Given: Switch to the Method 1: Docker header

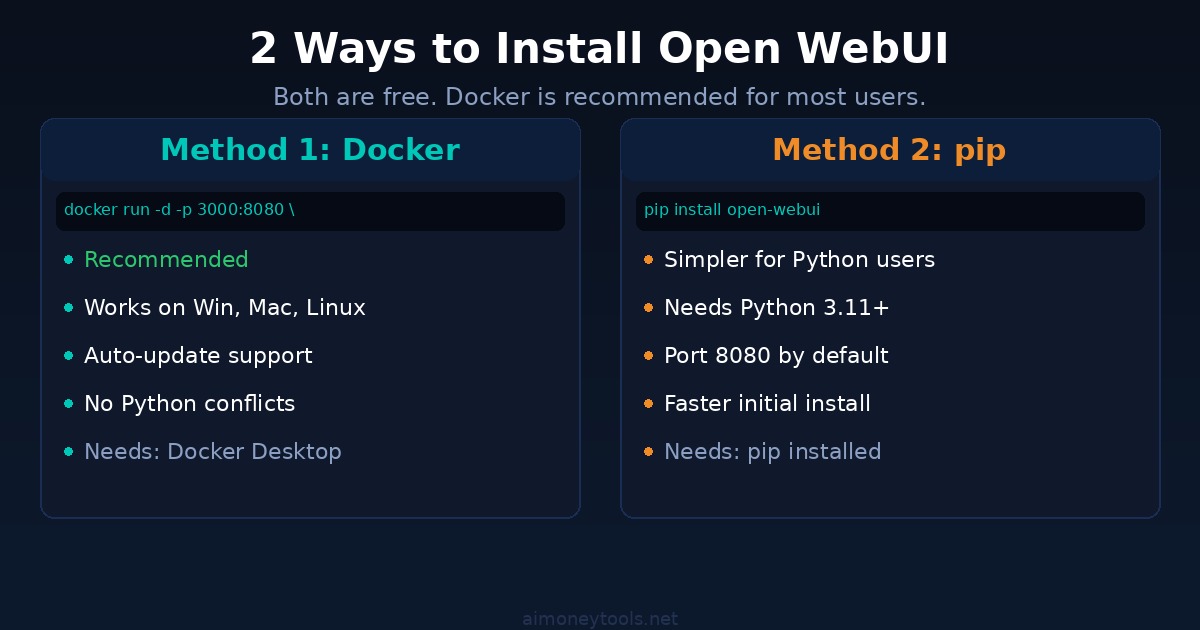Looking at the screenshot, I should [x=310, y=150].
